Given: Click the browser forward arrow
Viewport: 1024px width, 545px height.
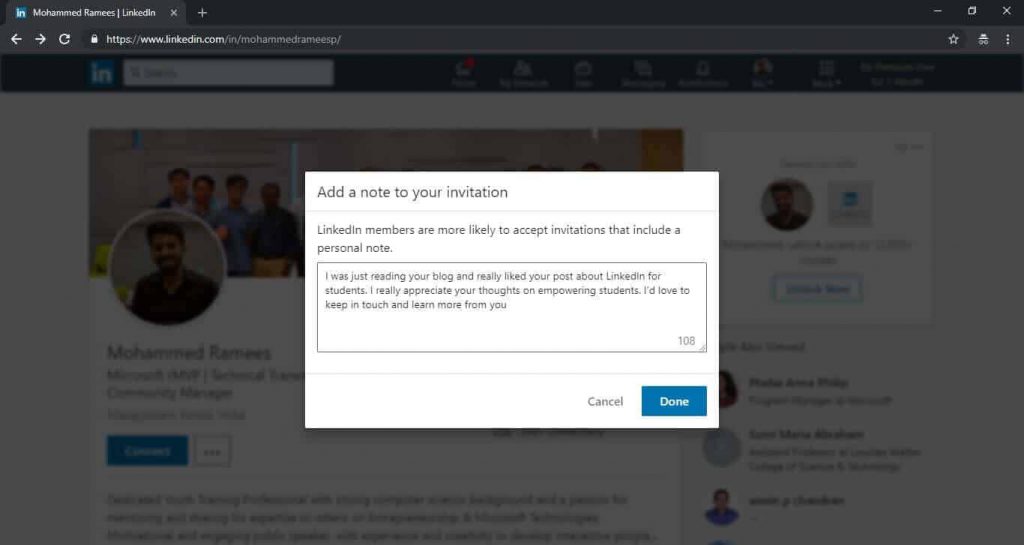Looking at the screenshot, I should click(x=40, y=39).
